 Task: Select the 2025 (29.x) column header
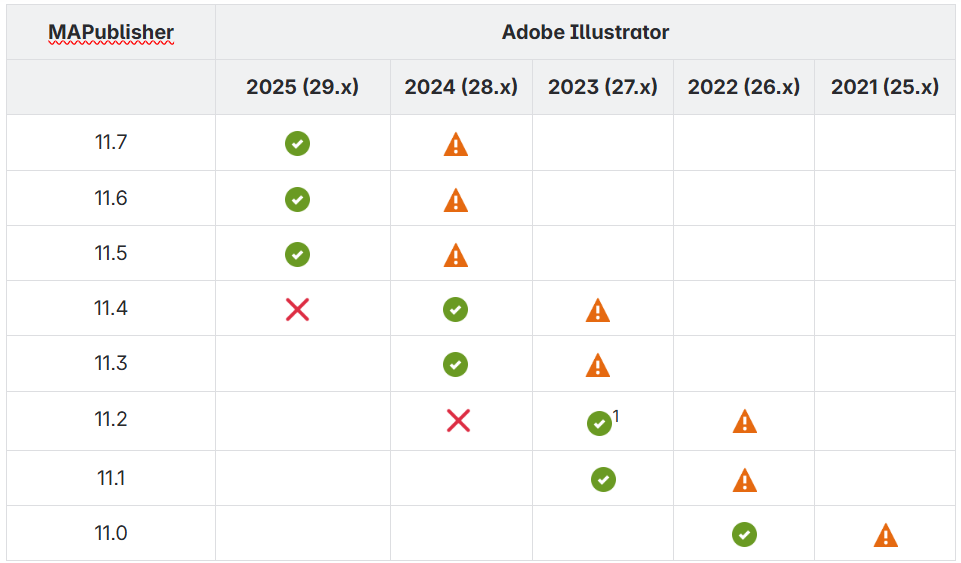[x=302, y=87]
